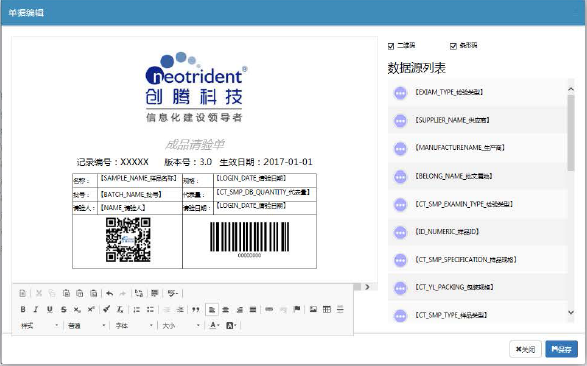This screenshot has height=366, width=587.
Task: Apply superscript formatting
Action: point(91,309)
